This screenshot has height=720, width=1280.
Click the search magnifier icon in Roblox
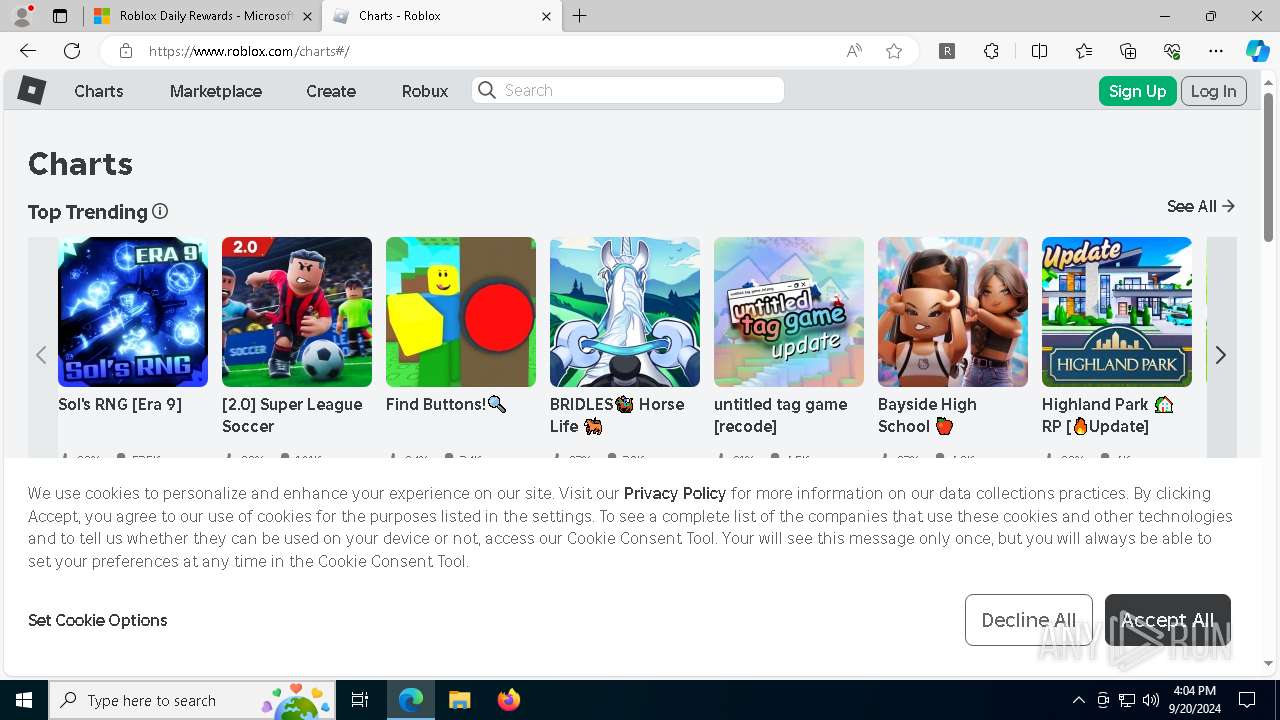tap(487, 90)
